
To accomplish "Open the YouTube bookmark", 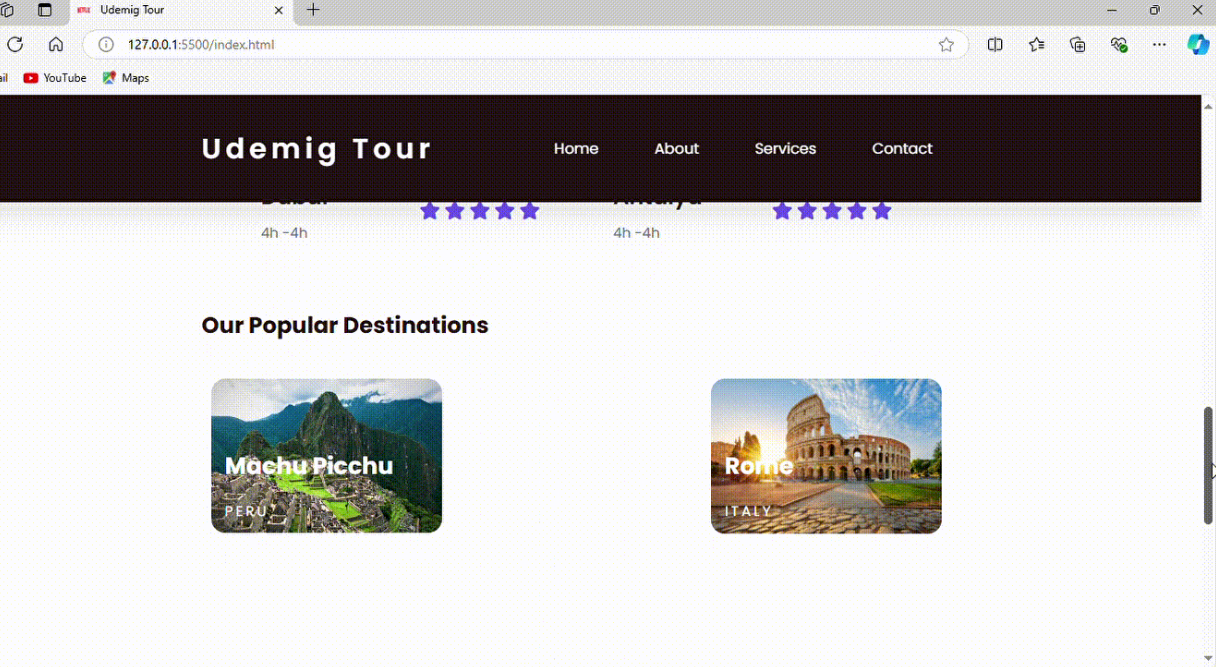I will (55, 78).
